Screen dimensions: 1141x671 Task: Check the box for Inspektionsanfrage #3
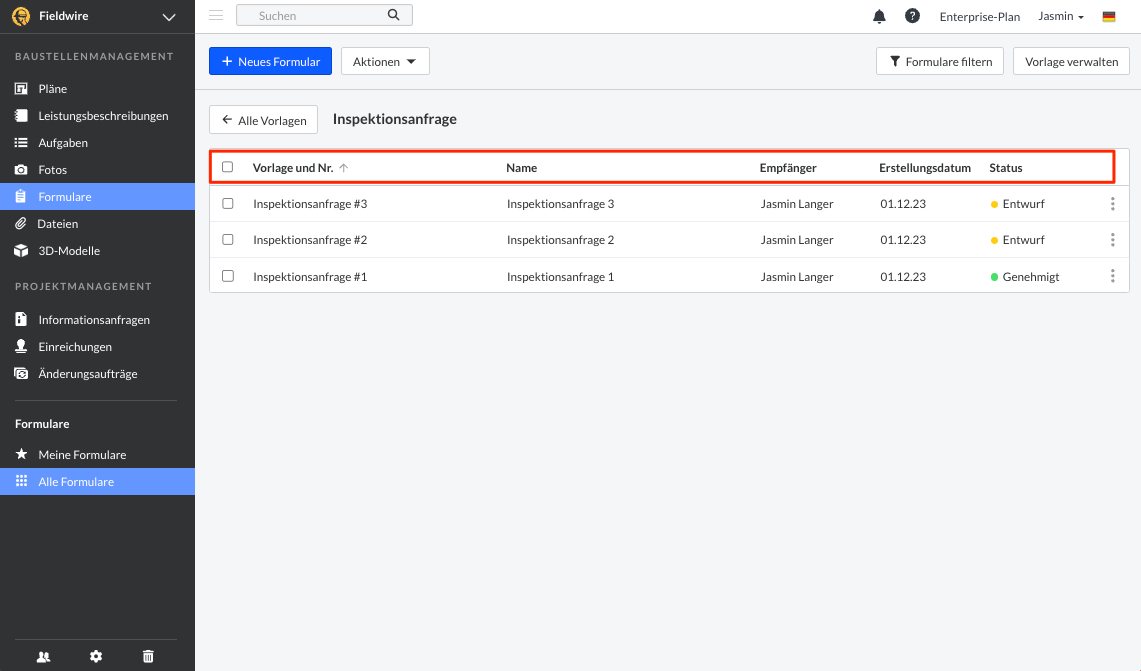(228, 204)
